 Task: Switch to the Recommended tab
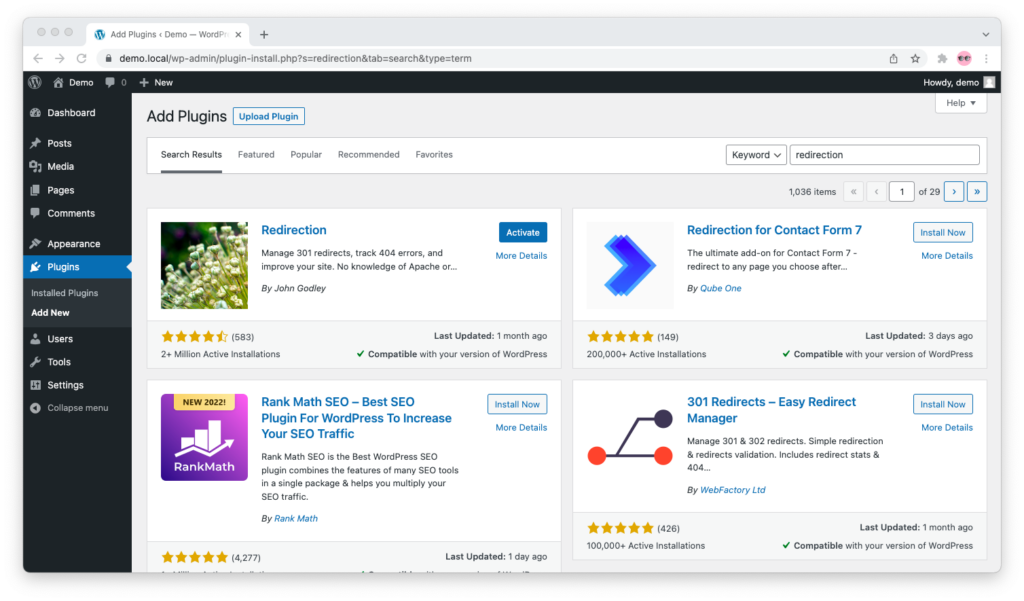point(368,155)
